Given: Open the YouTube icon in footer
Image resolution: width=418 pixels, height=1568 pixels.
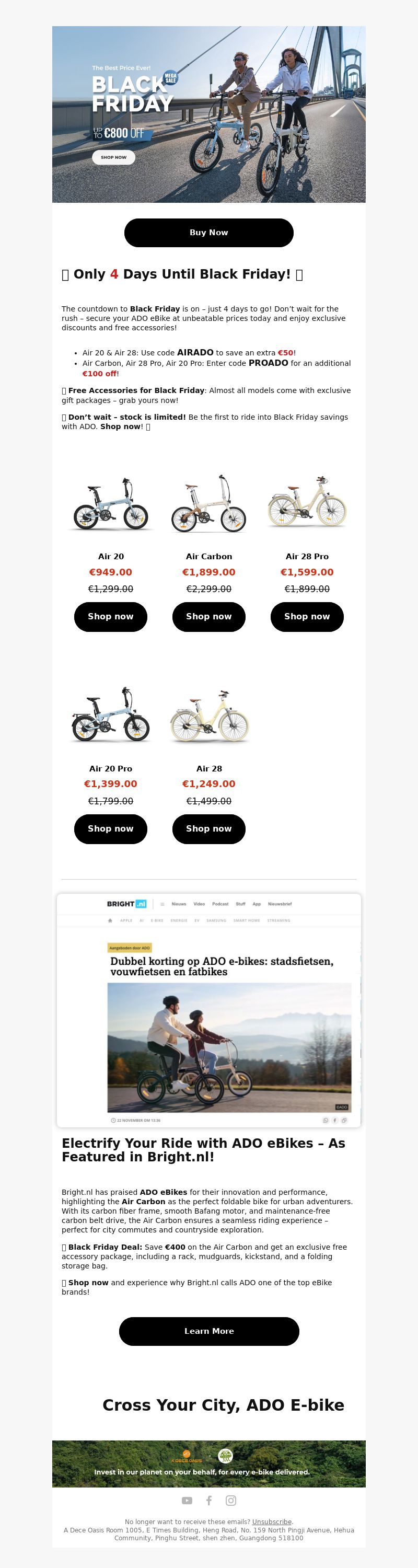Looking at the screenshot, I should point(187,1501).
